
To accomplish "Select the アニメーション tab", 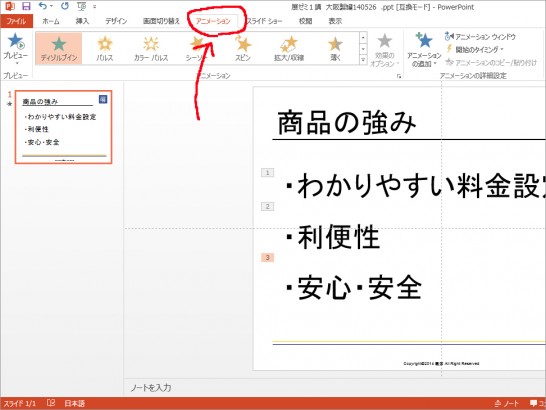I will point(213,21).
